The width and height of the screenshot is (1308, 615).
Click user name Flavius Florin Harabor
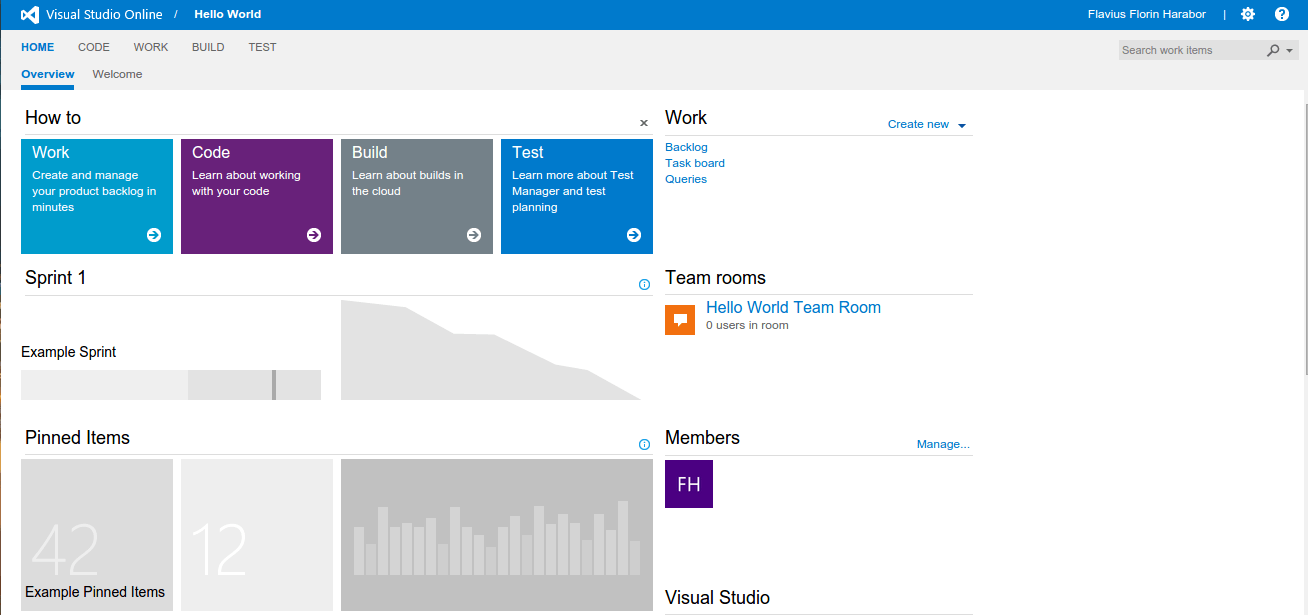click(1147, 14)
